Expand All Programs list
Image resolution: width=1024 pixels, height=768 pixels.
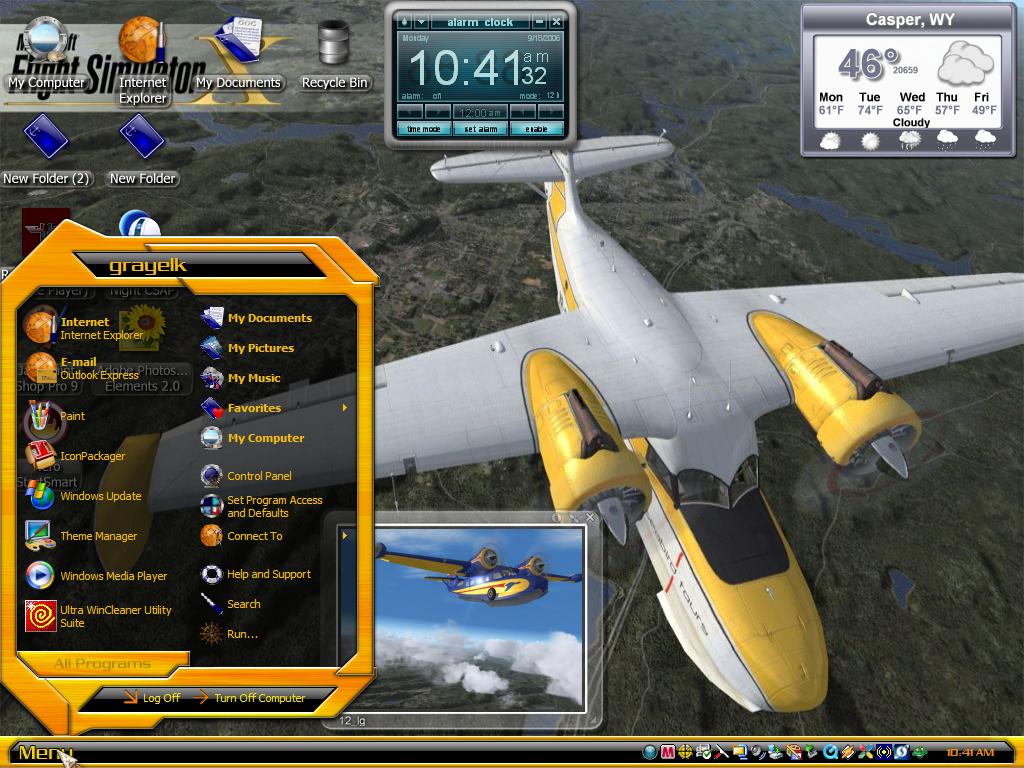coord(103,664)
